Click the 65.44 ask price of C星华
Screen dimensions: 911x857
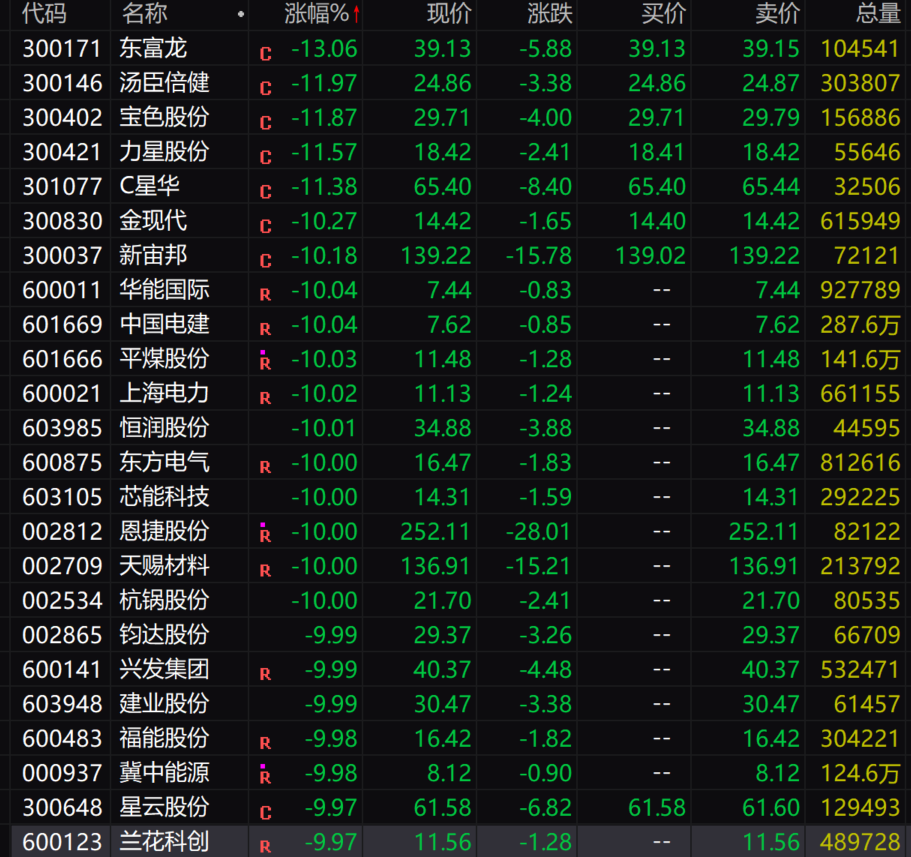pyautogui.click(x=771, y=187)
